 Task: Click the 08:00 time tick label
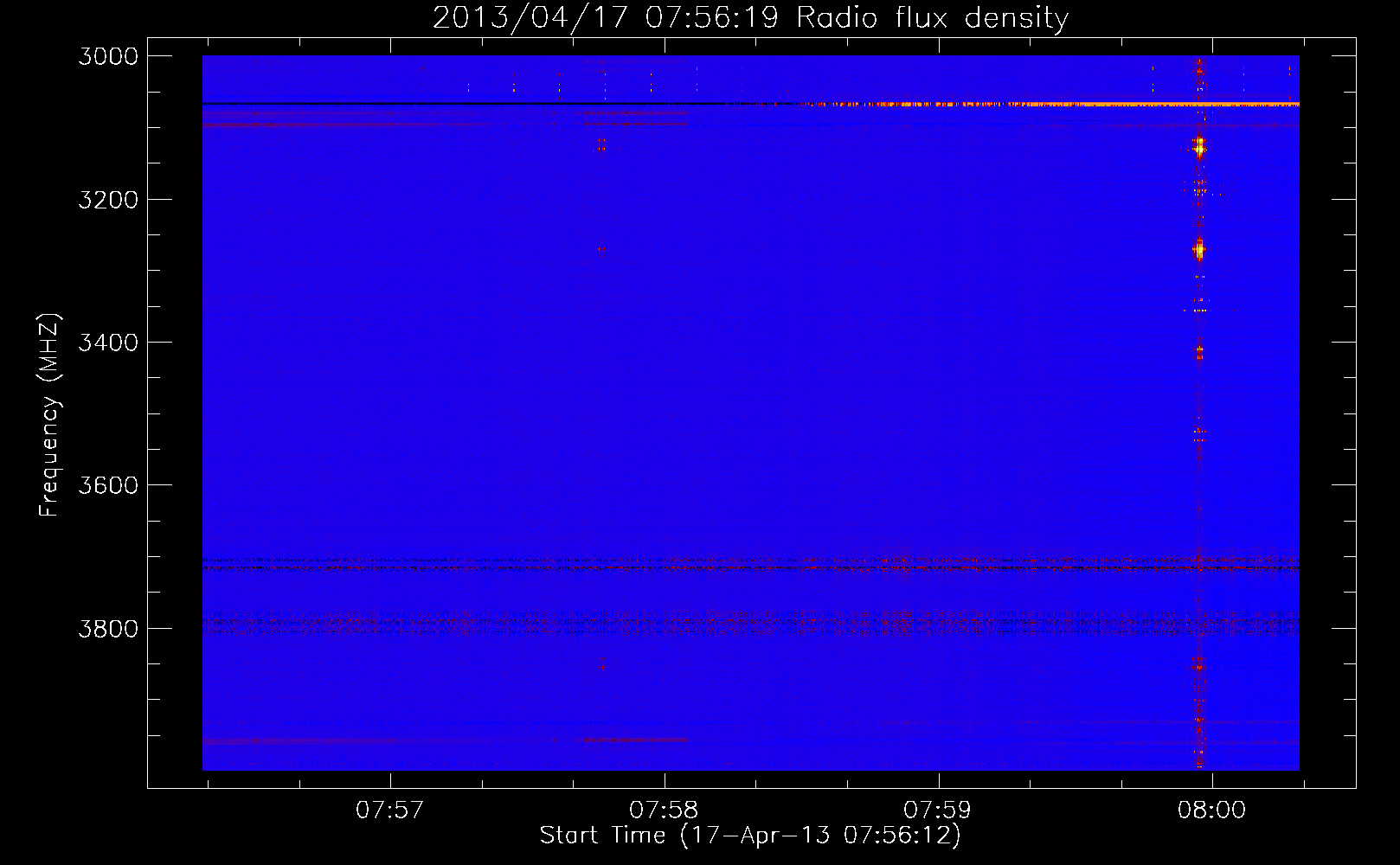(1211, 810)
